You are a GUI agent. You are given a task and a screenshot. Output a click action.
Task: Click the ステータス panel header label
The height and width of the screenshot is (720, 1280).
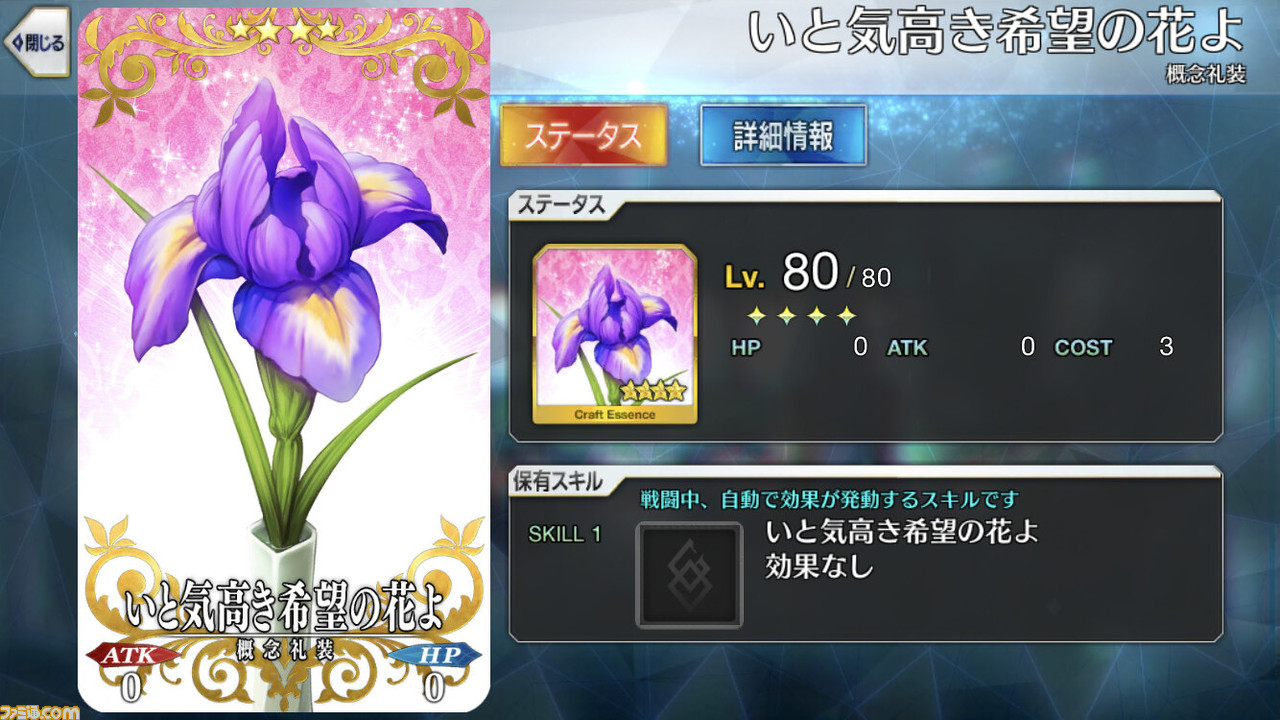click(560, 206)
